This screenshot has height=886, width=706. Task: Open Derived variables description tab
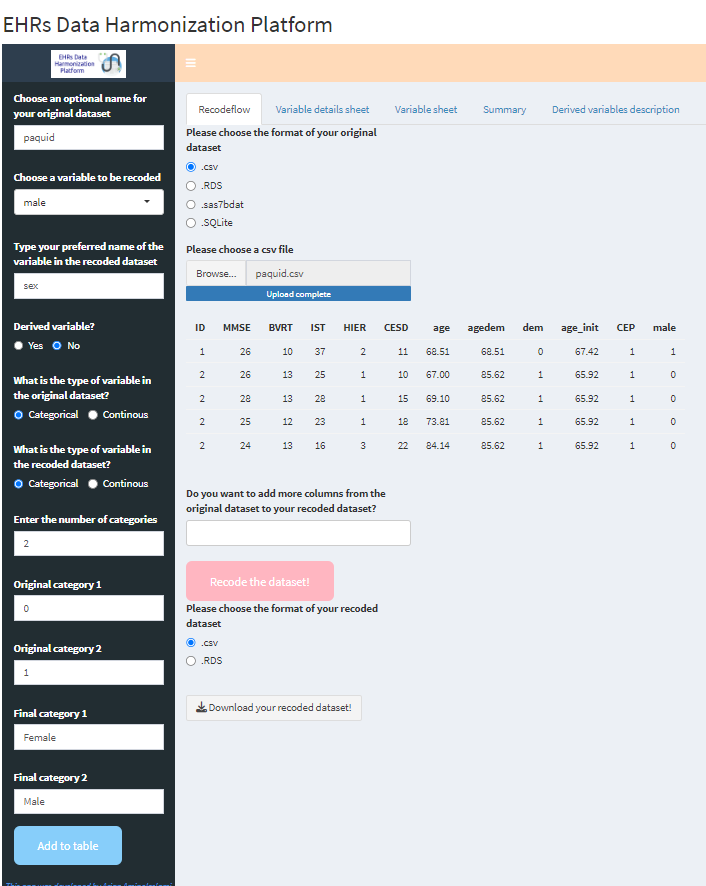616,110
